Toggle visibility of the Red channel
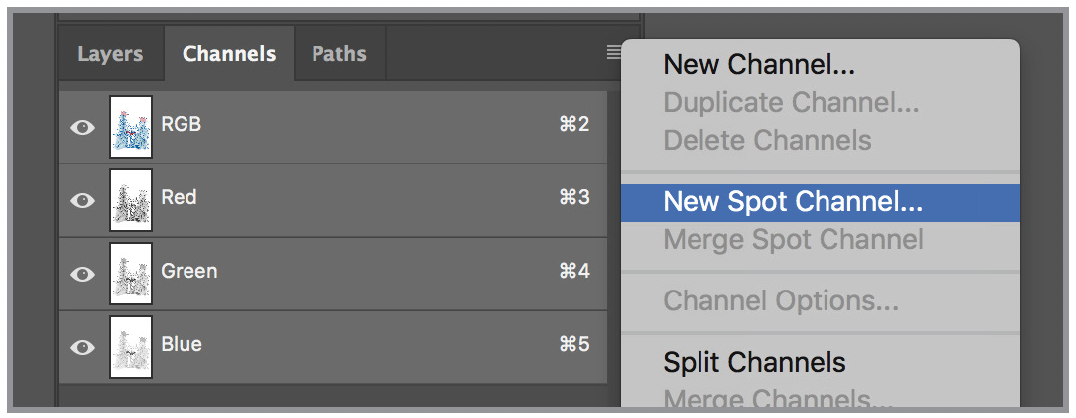 tap(83, 200)
